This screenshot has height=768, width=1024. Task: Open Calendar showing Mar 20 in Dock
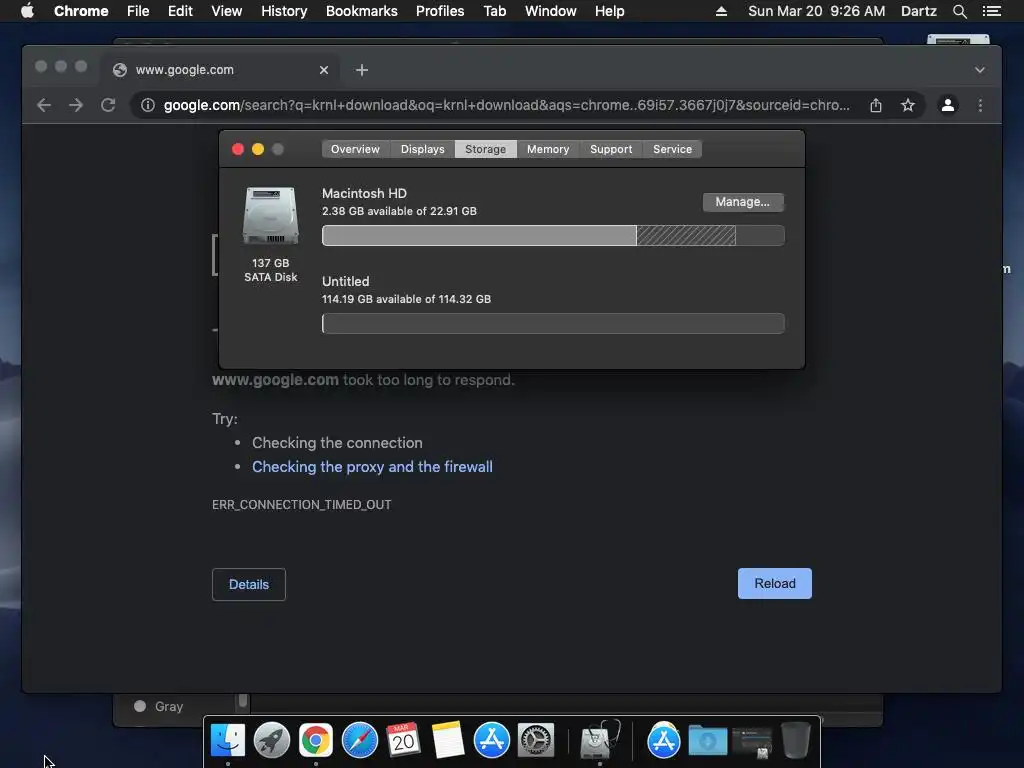[x=403, y=739]
